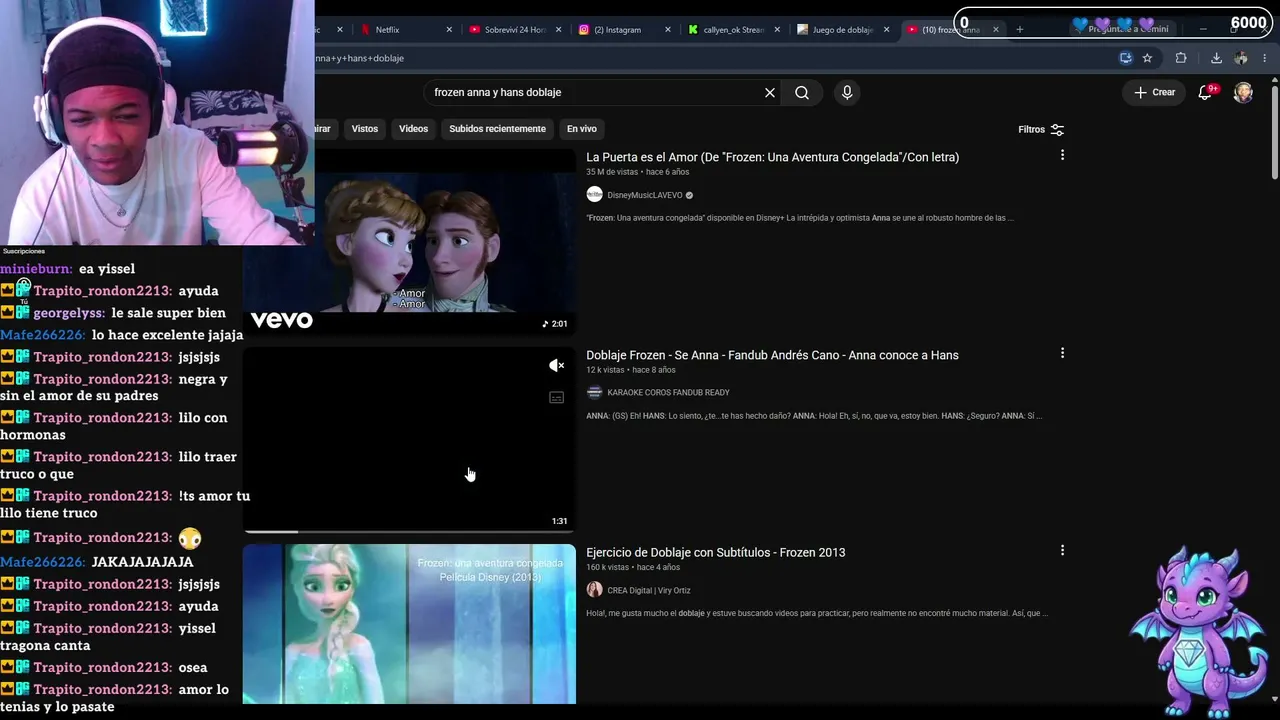Close the Instagram tab
Screen dimensions: 1280x720
click(x=667, y=30)
